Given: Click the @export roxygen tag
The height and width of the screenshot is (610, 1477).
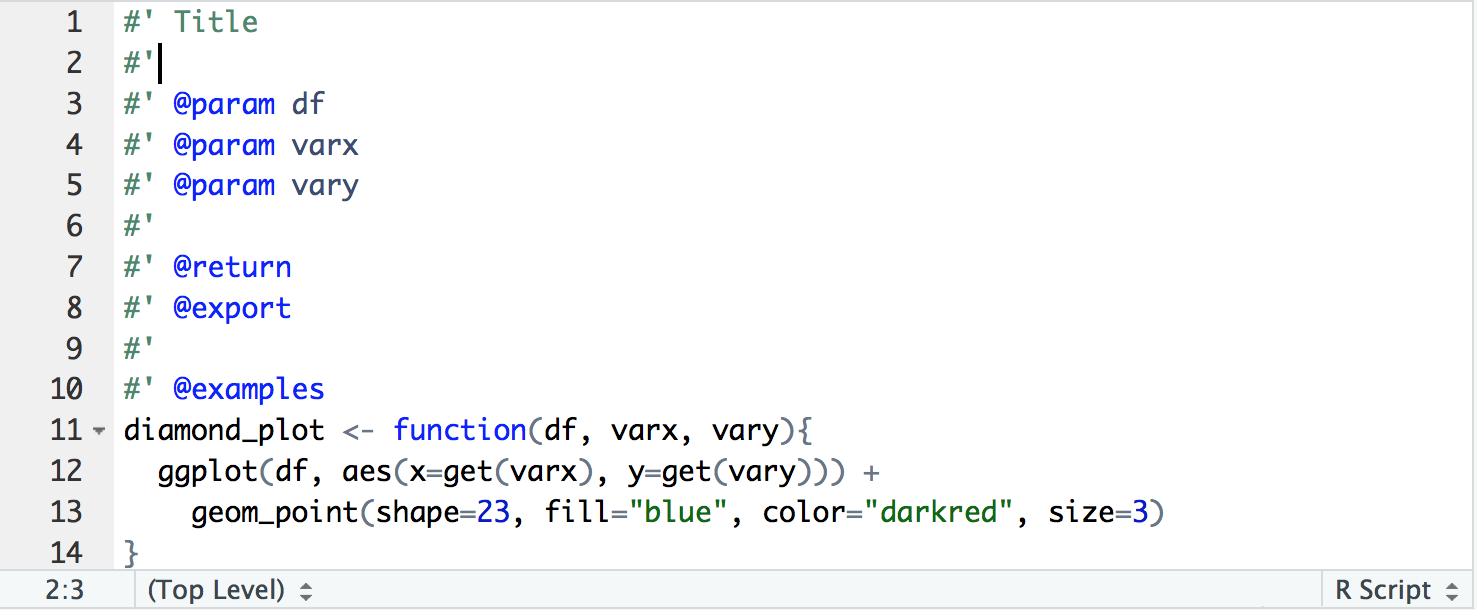Looking at the screenshot, I should pyautogui.click(x=232, y=308).
